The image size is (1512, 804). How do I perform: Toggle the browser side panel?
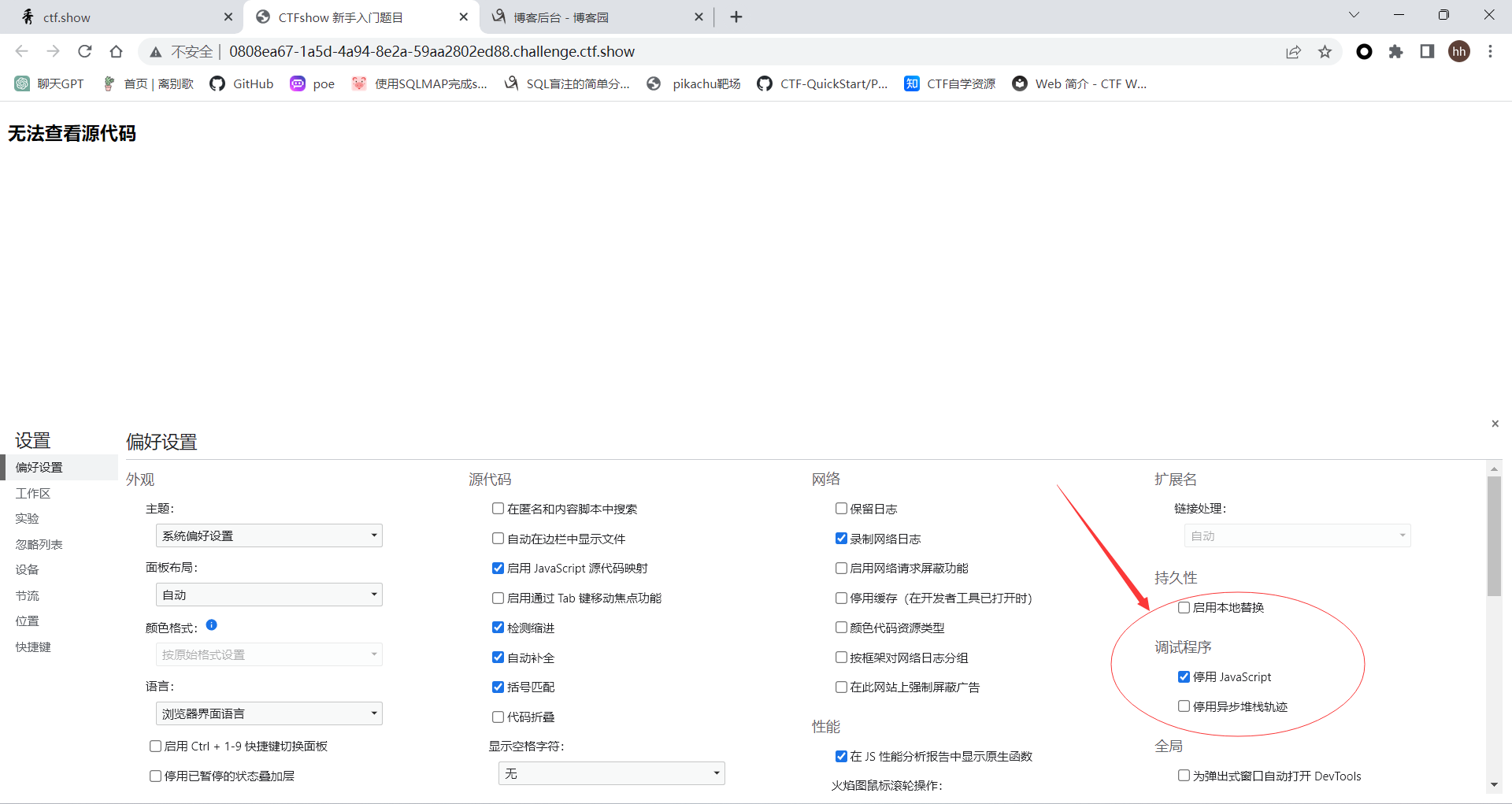click(1427, 51)
